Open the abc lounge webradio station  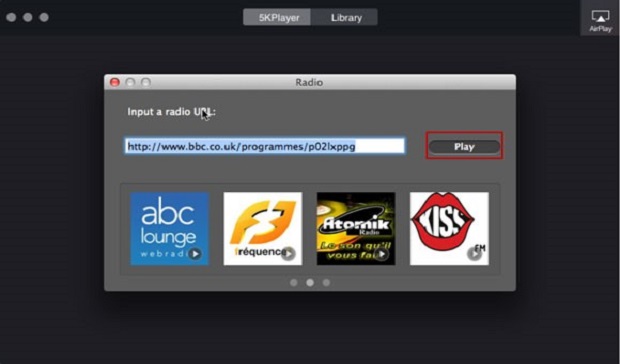(170, 228)
